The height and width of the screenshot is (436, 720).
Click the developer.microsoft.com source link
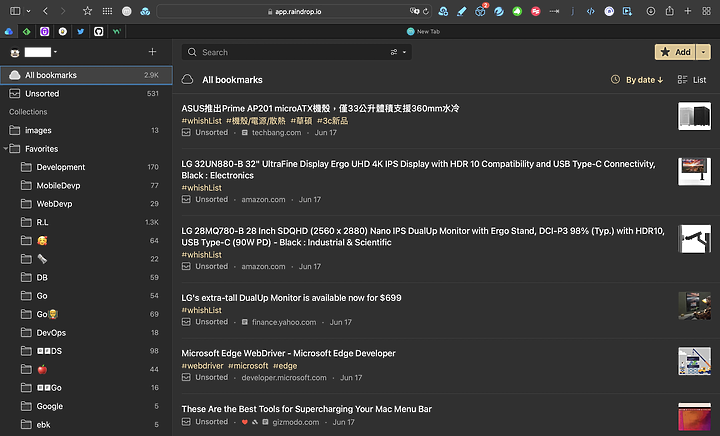coord(284,378)
